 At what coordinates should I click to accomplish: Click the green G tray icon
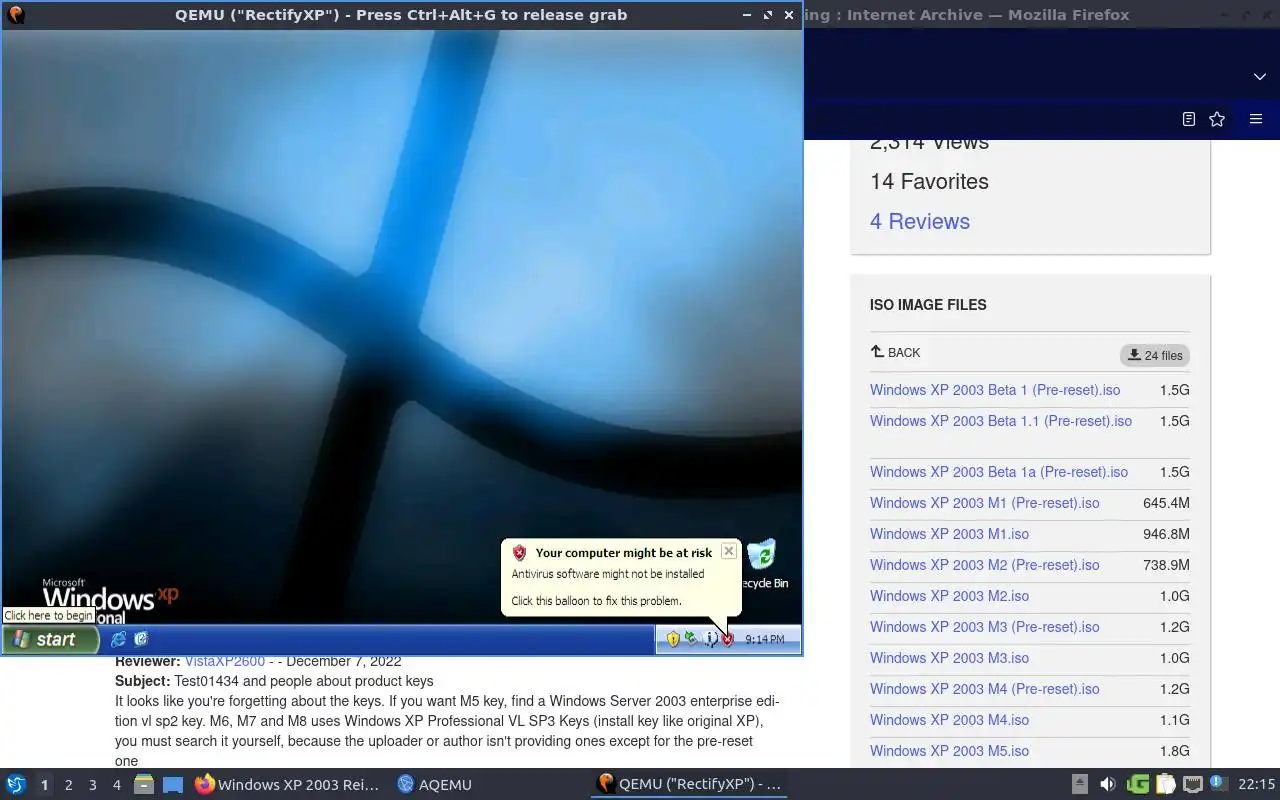pyautogui.click(x=1137, y=784)
